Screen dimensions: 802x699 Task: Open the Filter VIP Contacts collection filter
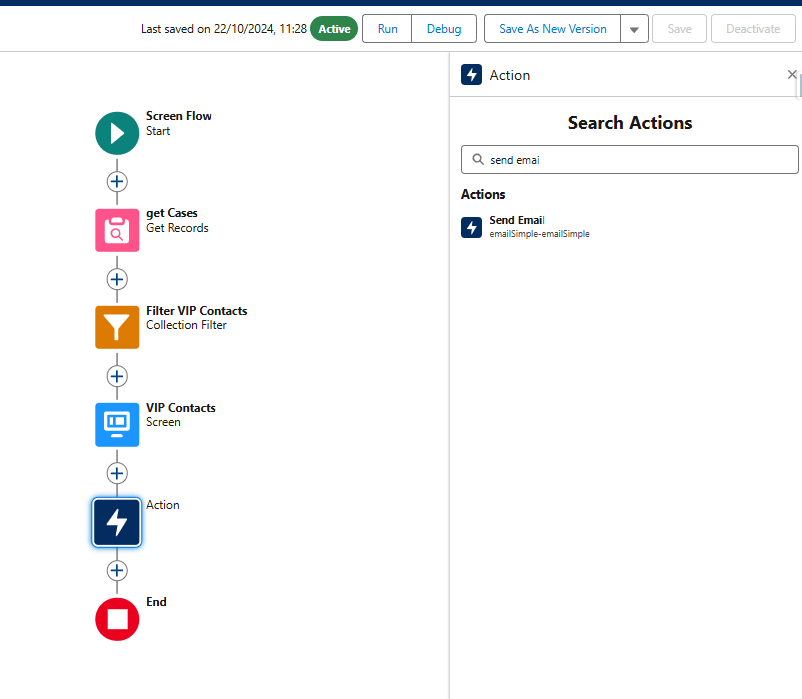tap(117, 327)
